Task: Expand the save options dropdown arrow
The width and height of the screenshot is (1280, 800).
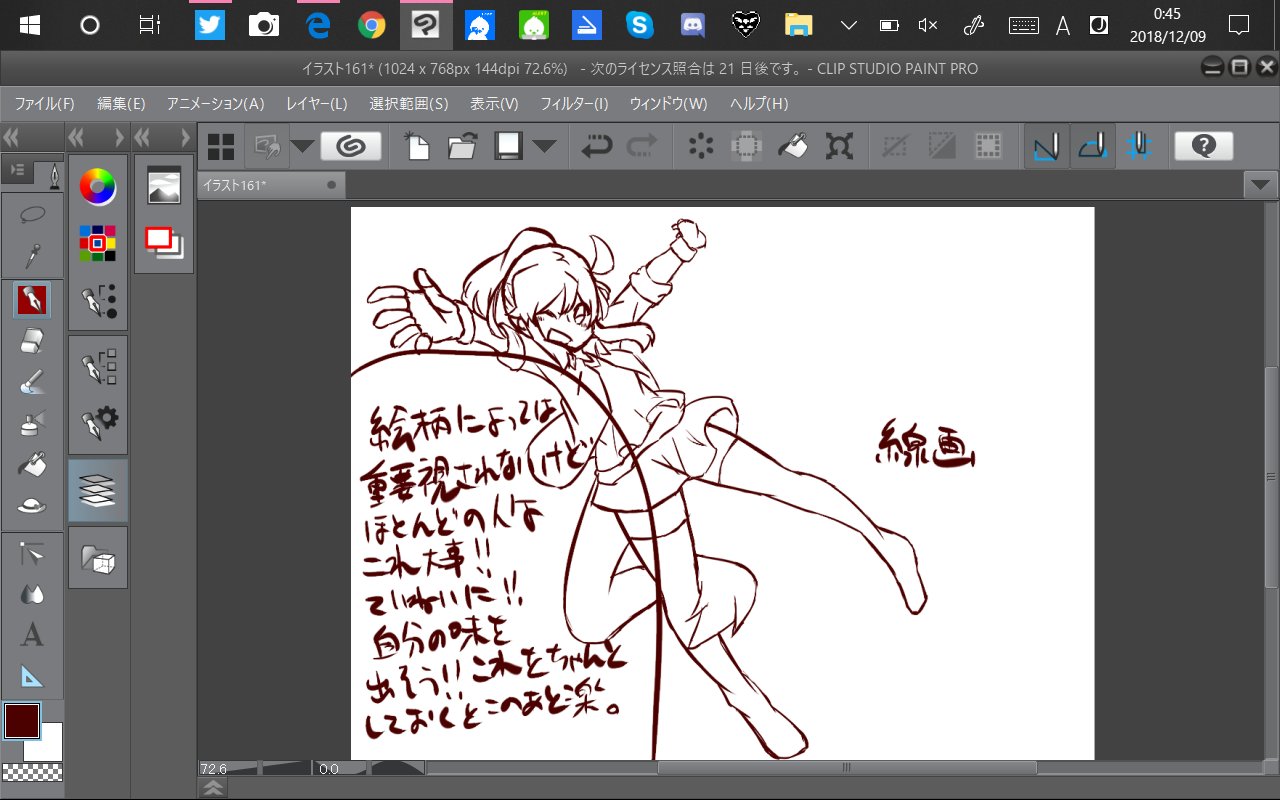Action: point(544,147)
